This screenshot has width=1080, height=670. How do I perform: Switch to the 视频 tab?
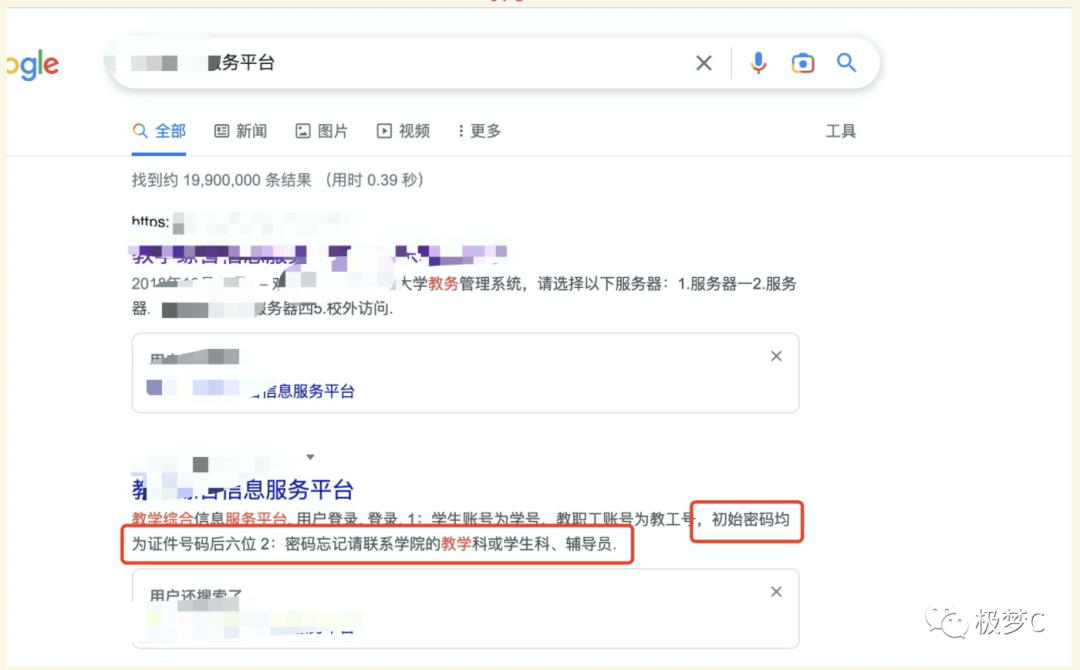[x=403, y=131]
